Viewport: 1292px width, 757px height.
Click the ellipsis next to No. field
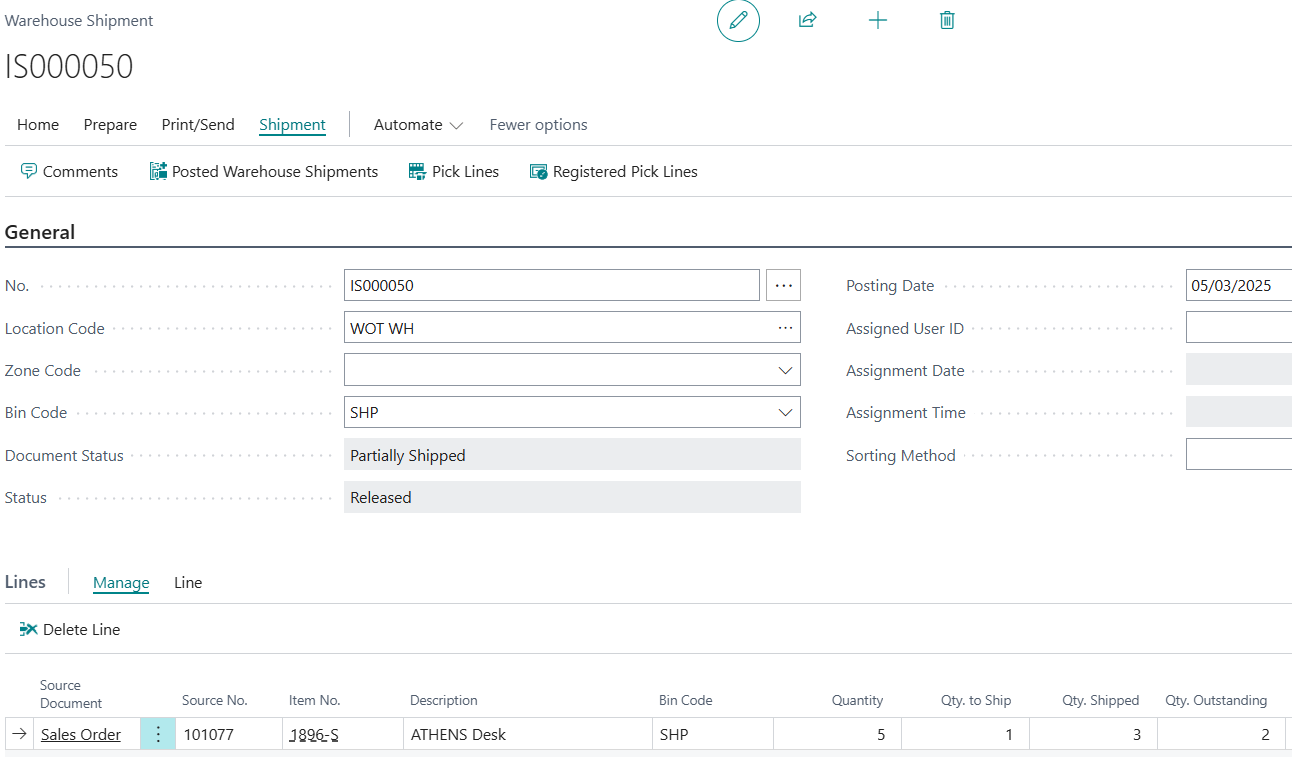pos(784,285)
